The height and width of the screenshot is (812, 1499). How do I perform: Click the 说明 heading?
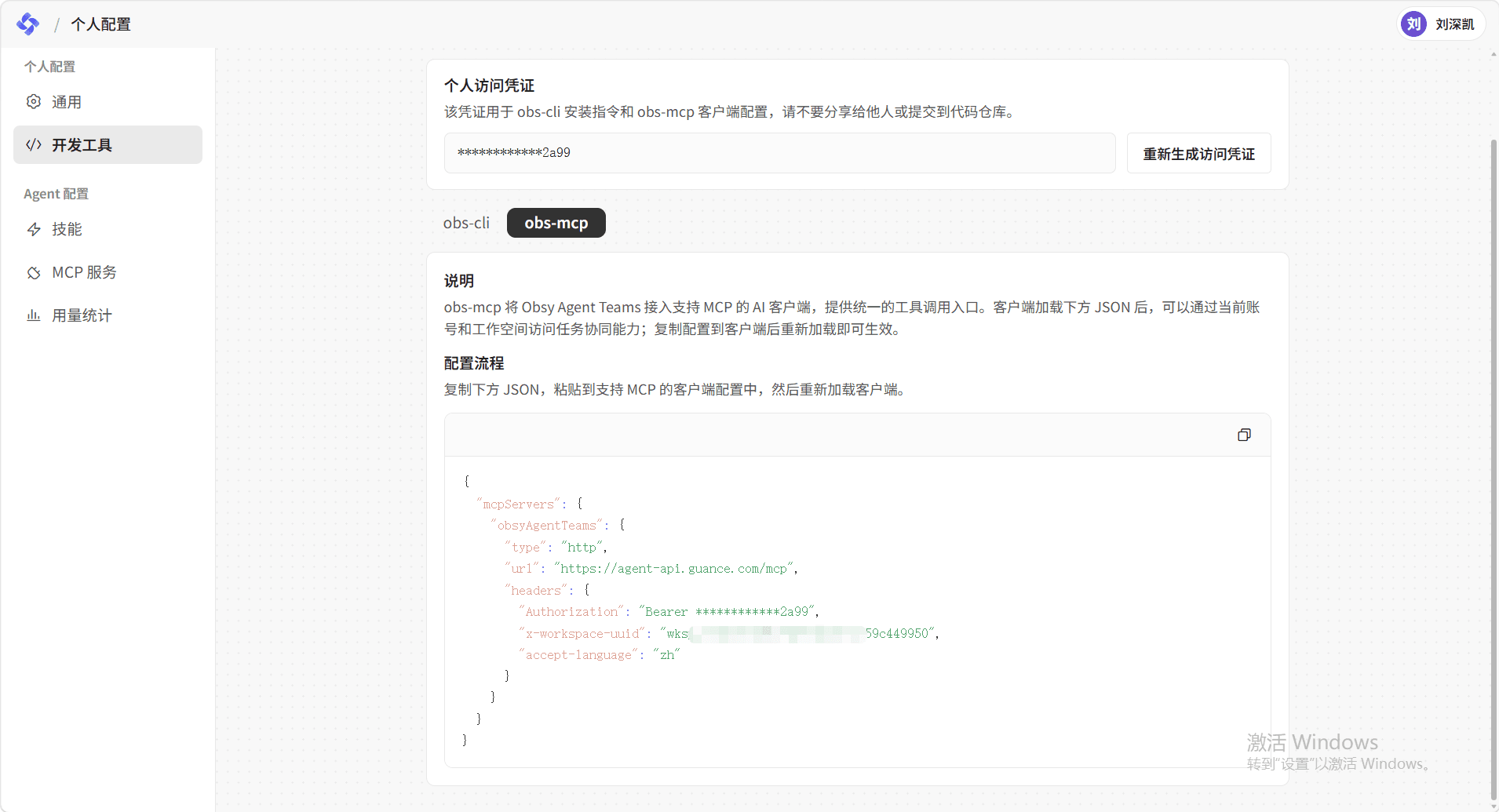point(458,281)
